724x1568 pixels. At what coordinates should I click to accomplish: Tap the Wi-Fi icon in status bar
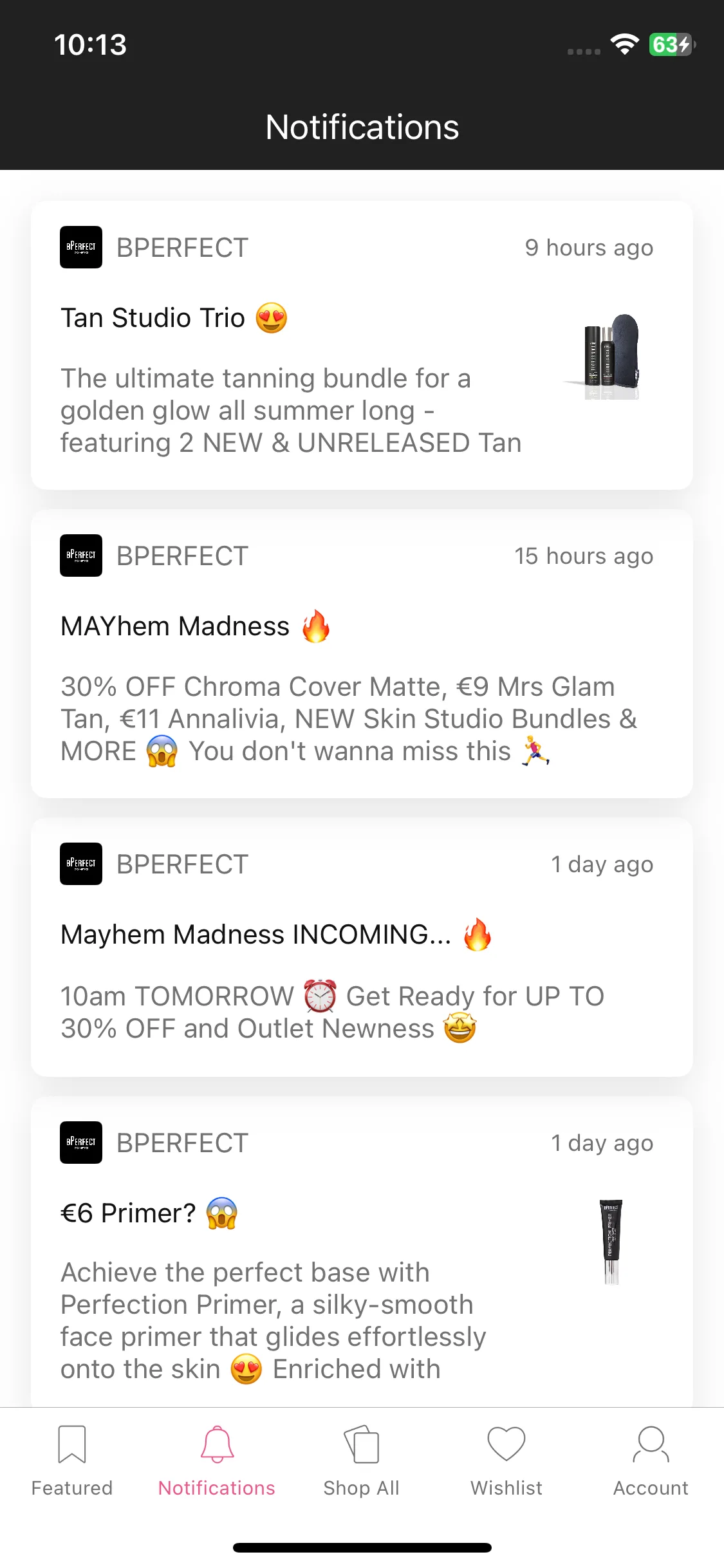(624, 44)
